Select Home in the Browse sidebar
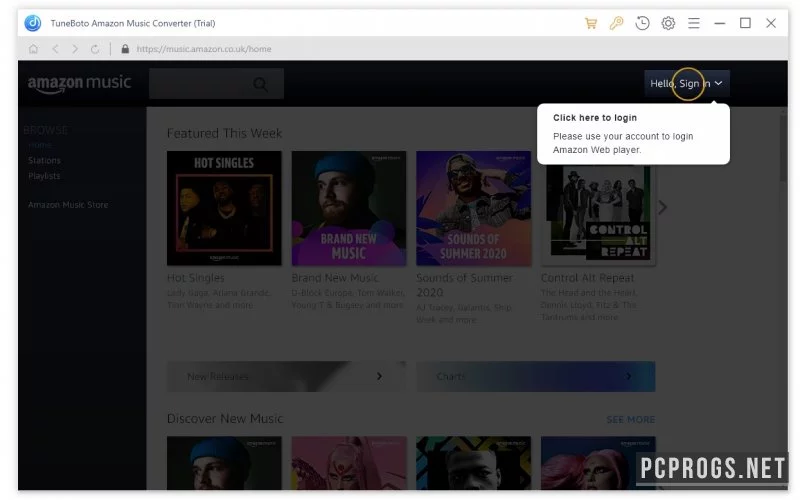Image resolution: width=800 pixels, height=500 pixels. pyautogui.click(x=40, y=145)
